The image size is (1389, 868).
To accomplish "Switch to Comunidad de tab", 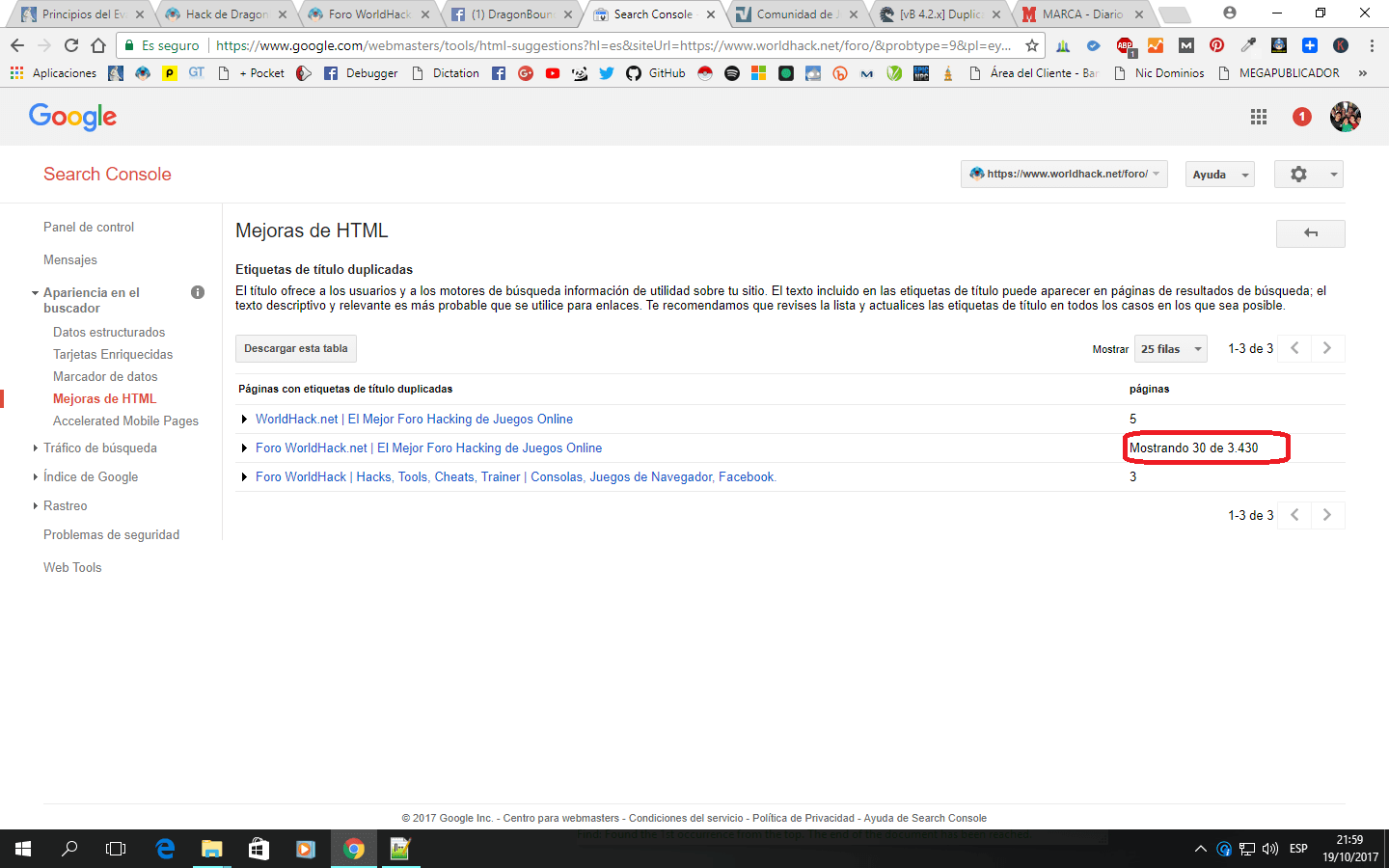I will [x=798, y=14].
